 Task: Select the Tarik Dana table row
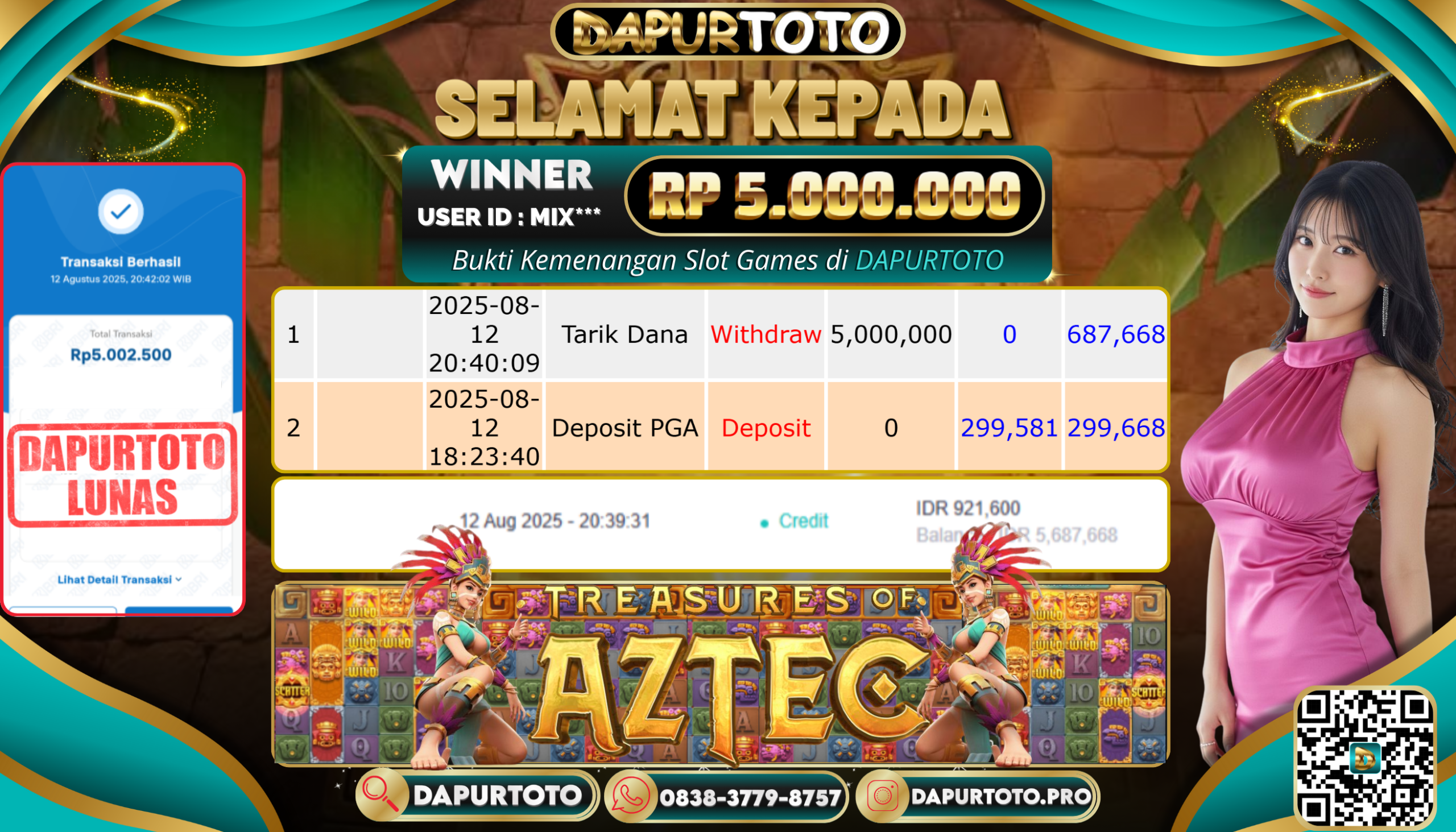720,334
